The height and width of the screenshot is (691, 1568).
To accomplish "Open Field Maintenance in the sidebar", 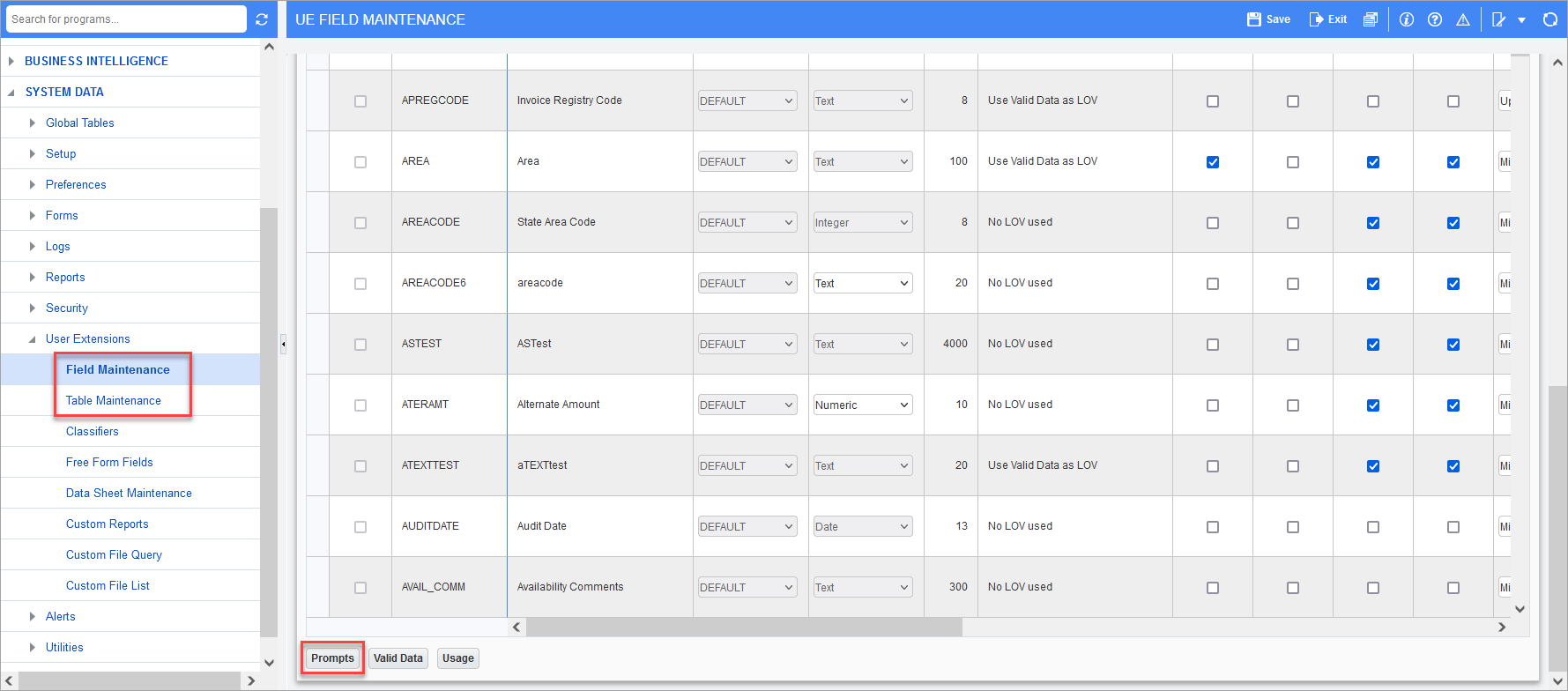I will pyautogui.click(x=118, y=369).
